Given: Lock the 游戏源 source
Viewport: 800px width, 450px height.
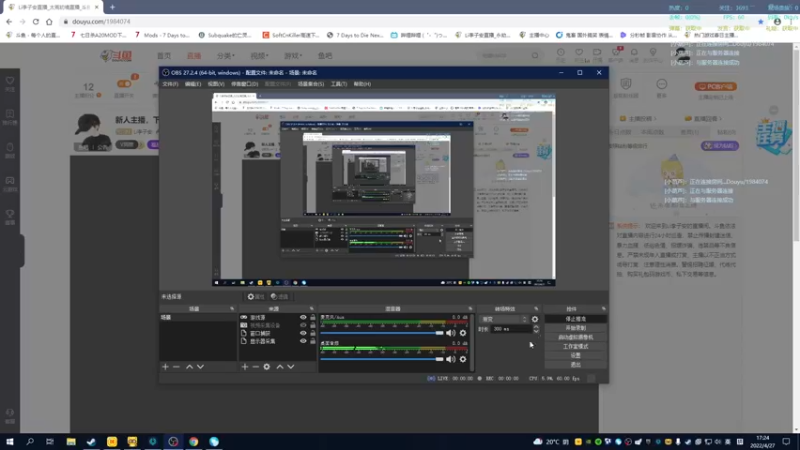Looking at the screenshot, I should point(313,317).
